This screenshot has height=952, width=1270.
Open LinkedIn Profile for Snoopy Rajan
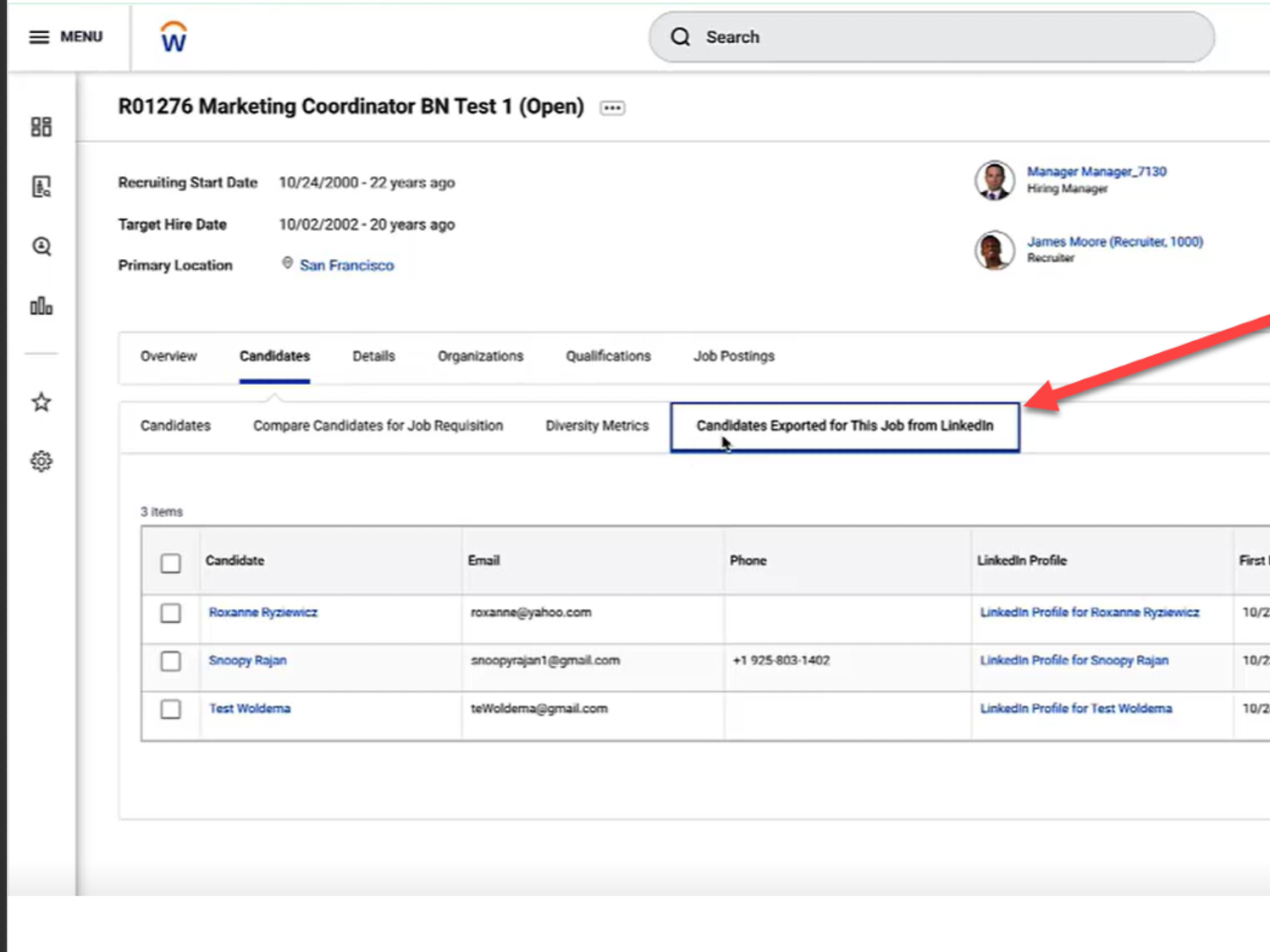click(x=1074, y=660)
